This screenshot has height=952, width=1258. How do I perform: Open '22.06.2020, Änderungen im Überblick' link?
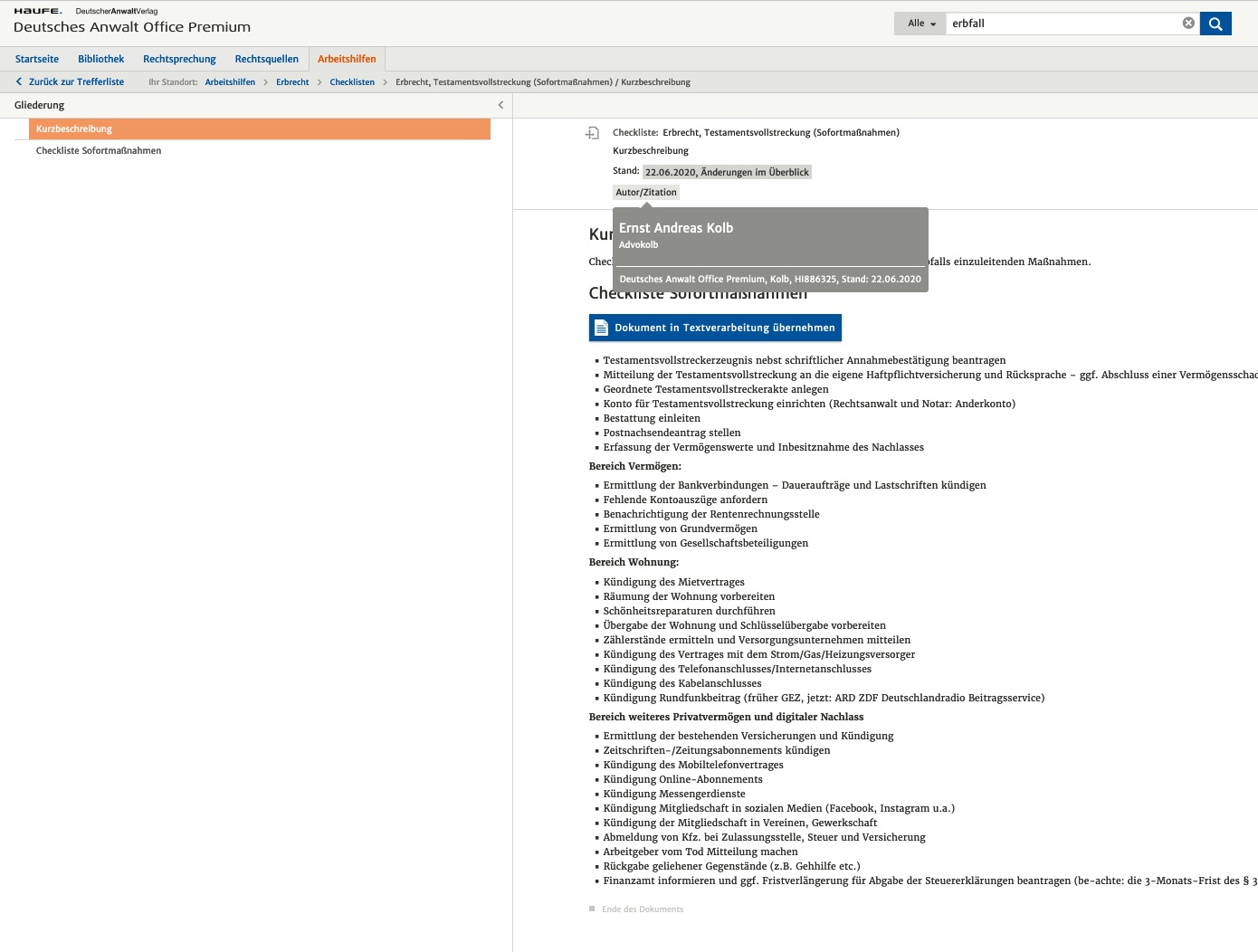[727, 172]
